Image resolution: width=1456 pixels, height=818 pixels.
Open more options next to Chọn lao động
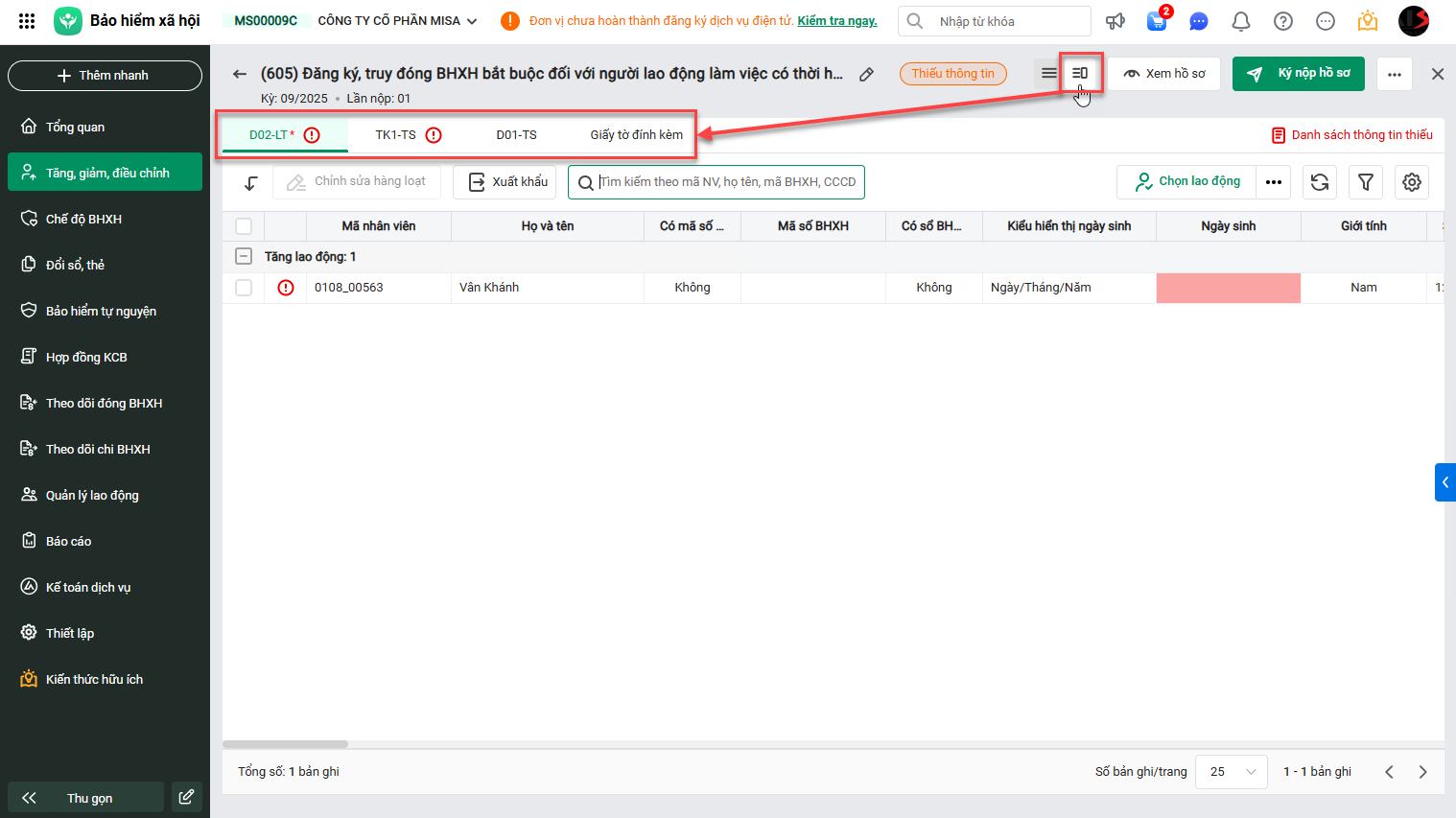pyautogui.click(x=1274, y=182)
